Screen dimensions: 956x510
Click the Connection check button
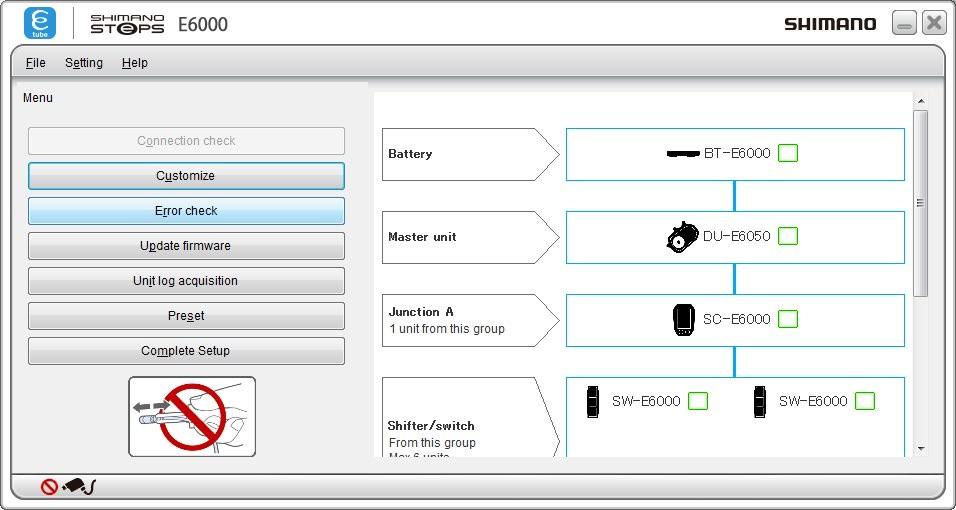(x=186, y=141)
